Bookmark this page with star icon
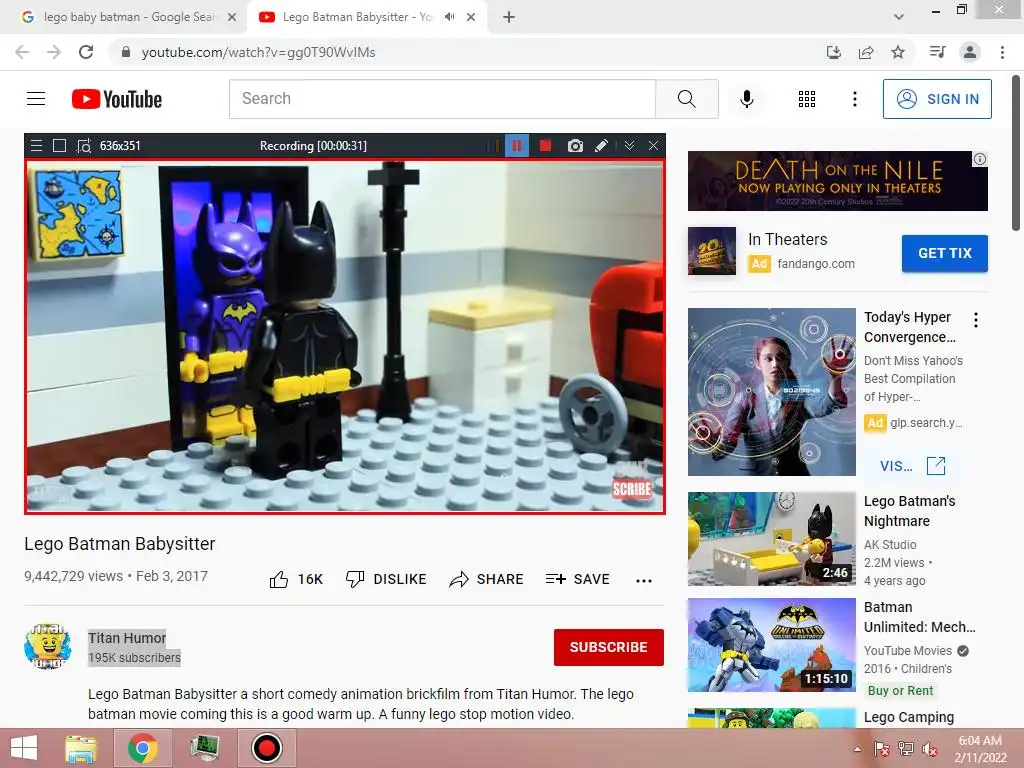Viewport: 1024px width, 768px height. tap(898, 52)
